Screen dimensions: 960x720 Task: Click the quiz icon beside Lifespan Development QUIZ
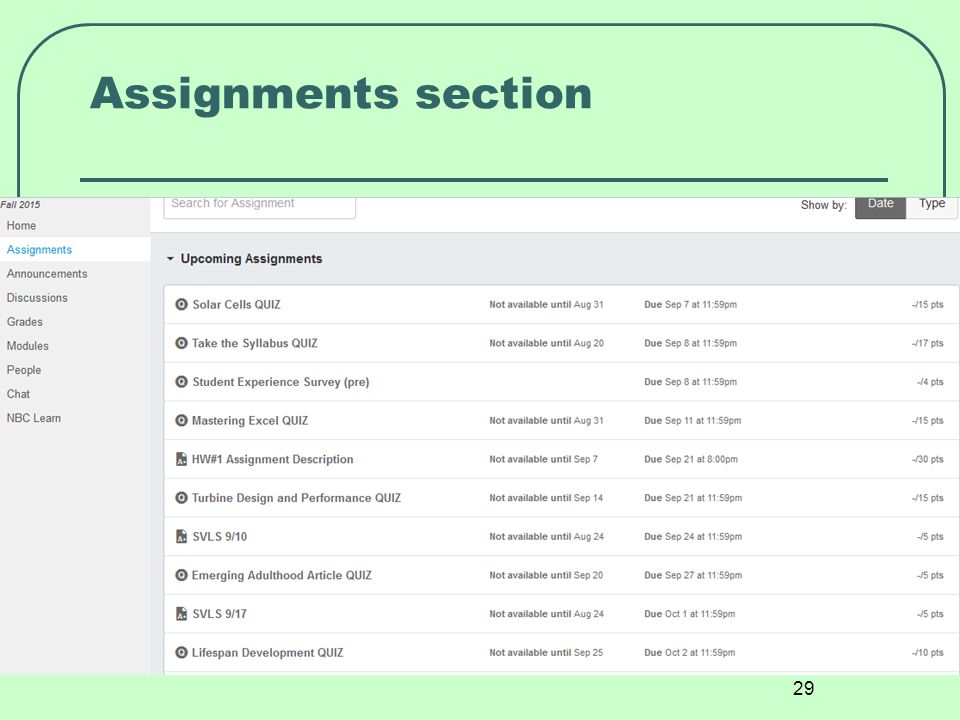181,652
